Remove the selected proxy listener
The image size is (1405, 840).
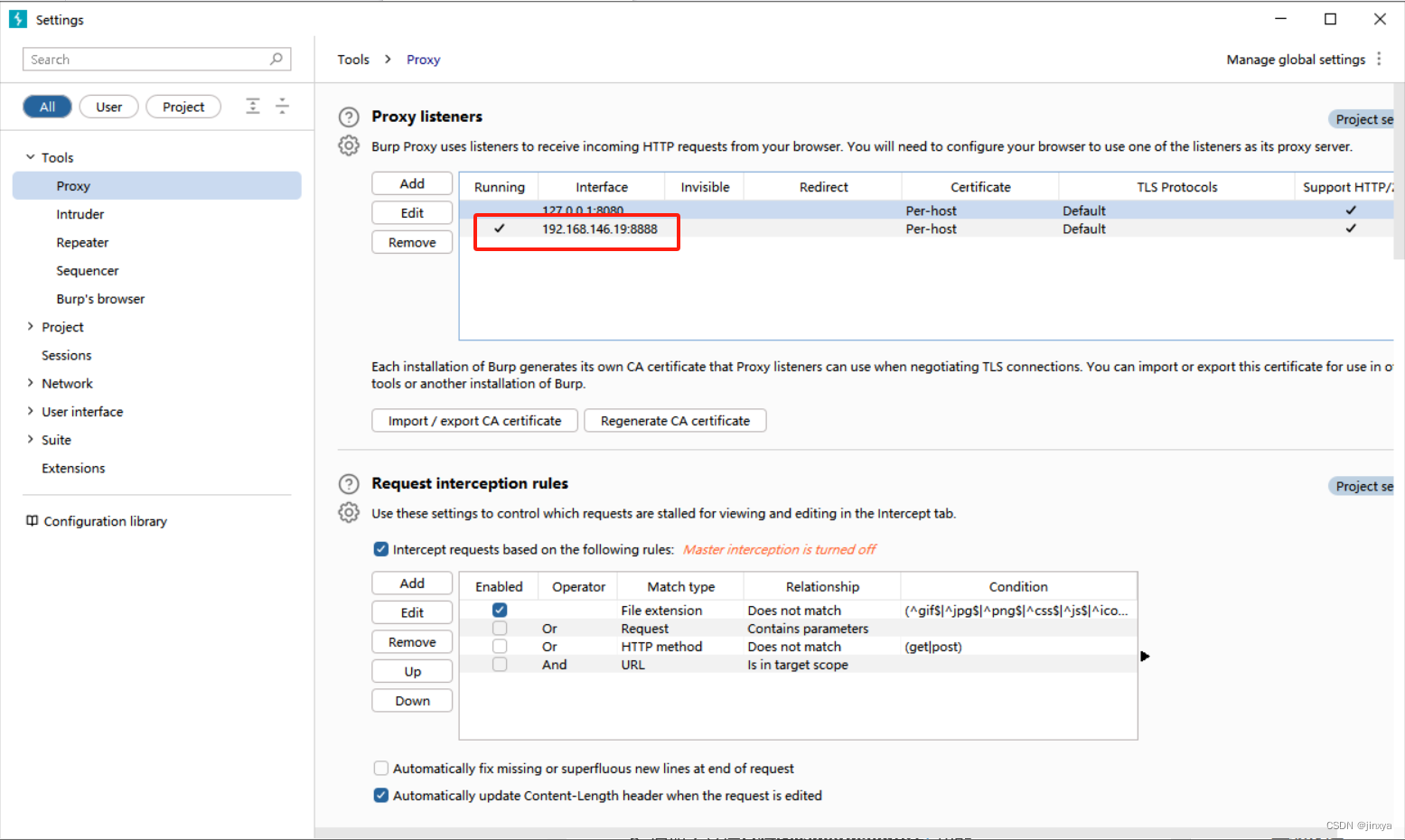click(412, 242)
